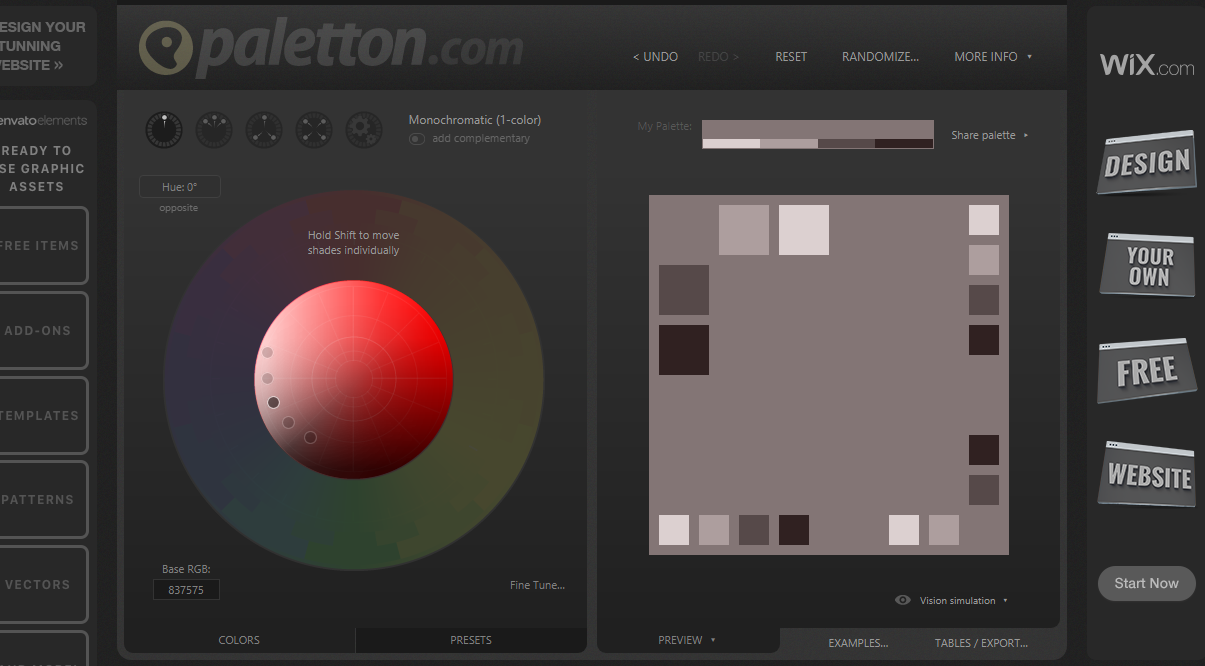
Task: Click the < UNDO button
Action: point(655,57)
